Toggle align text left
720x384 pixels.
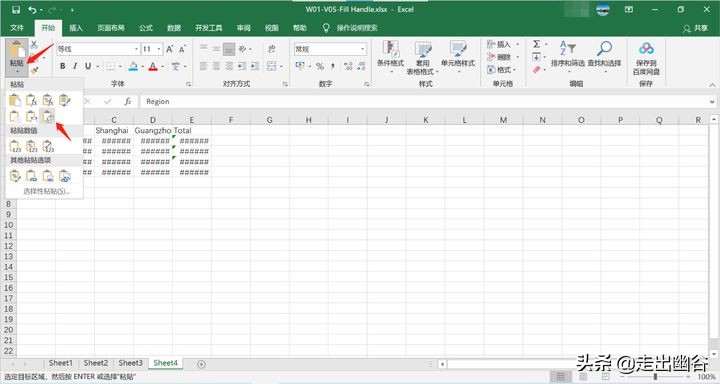pos(204,66)
